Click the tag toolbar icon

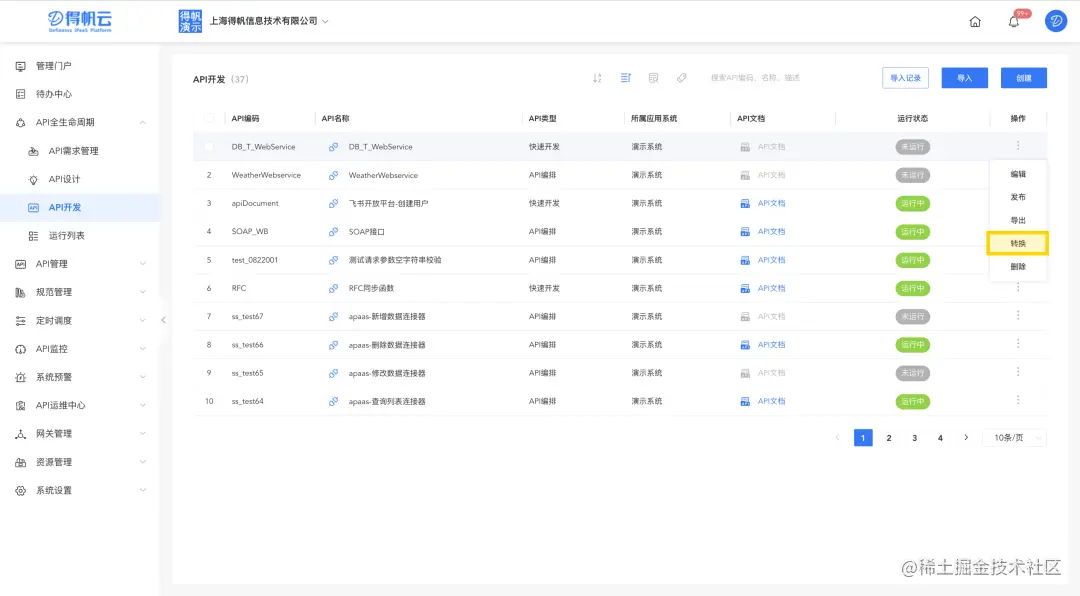tap(682, 78)
